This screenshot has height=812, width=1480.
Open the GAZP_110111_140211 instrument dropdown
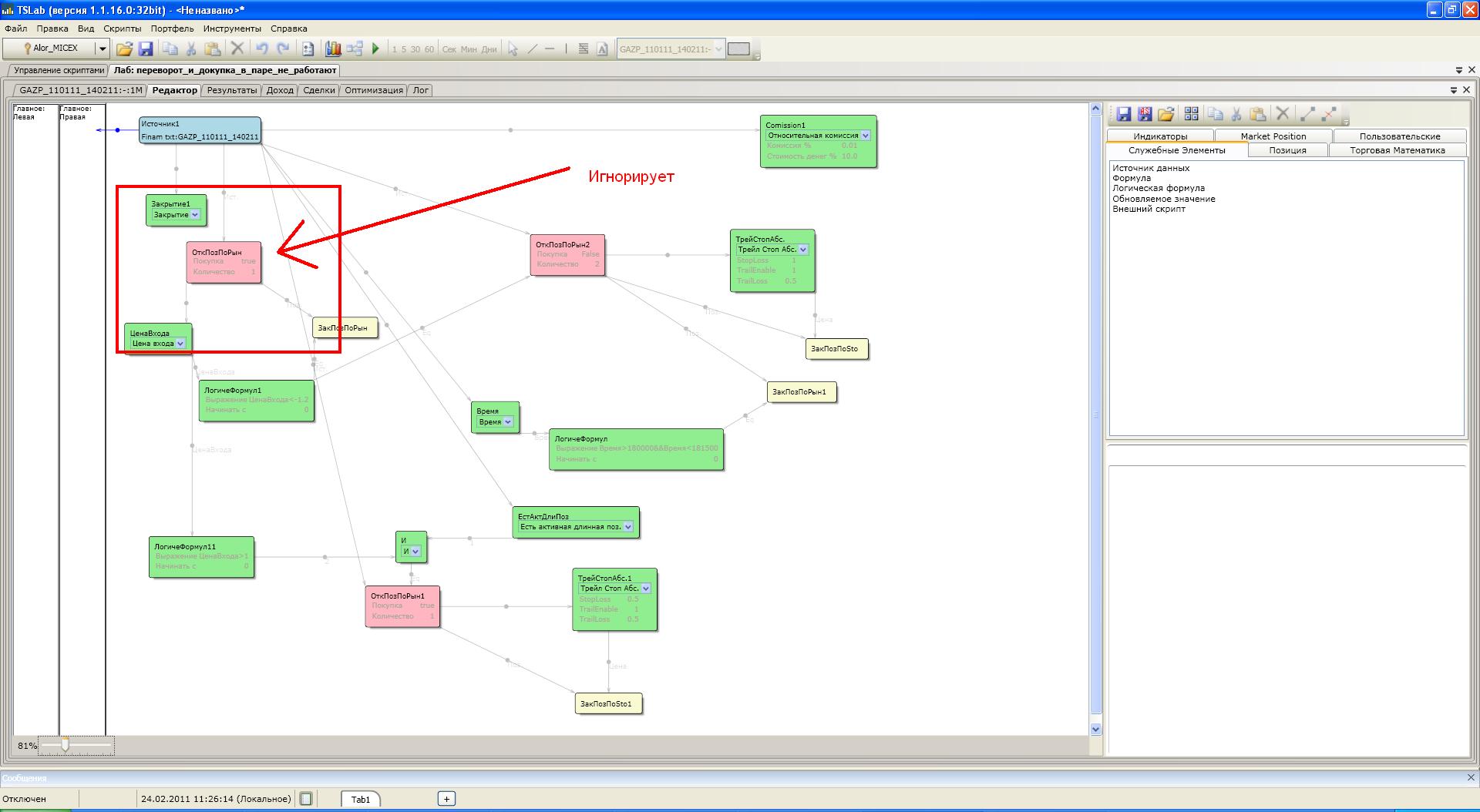[718, 49]
